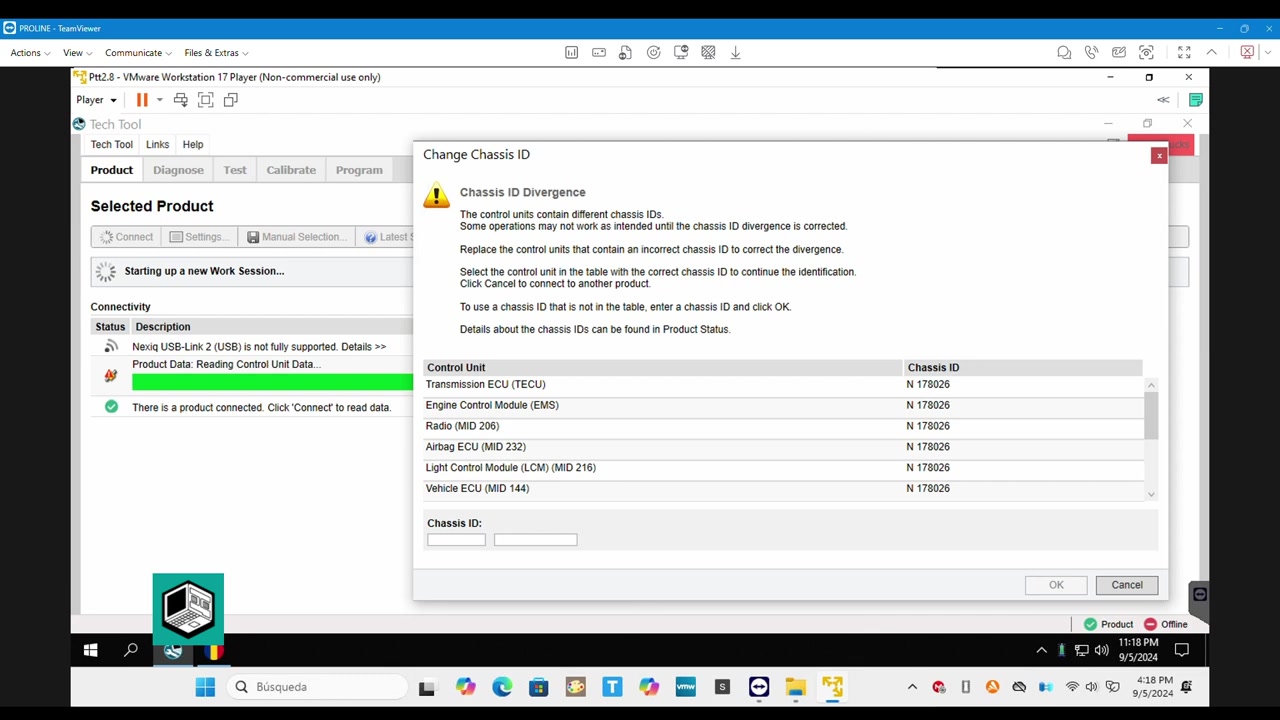Click VMware Send Ctrl+Alt+Del icon
The width and height of the screenshot is (1280, 720).
pyautogui.click(x=180, y=100)
